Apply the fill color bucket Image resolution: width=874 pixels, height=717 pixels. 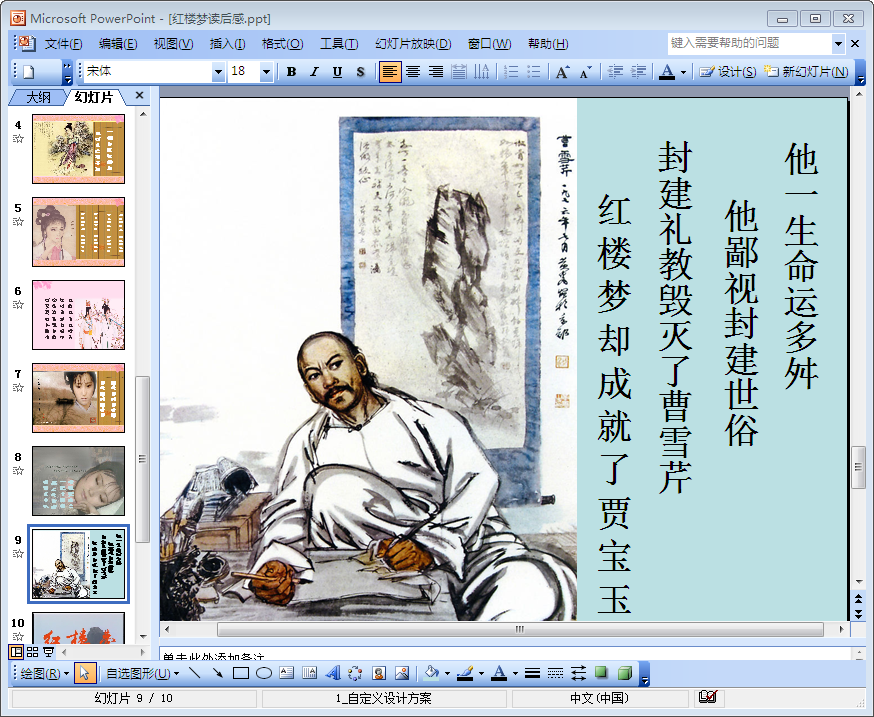(x=433, y=673)
